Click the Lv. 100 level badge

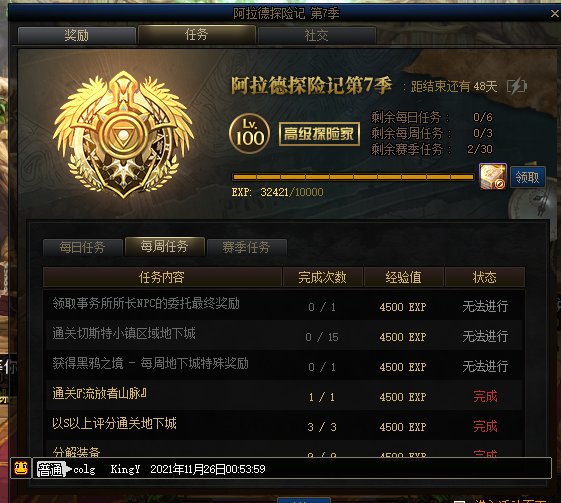point(249,133)
